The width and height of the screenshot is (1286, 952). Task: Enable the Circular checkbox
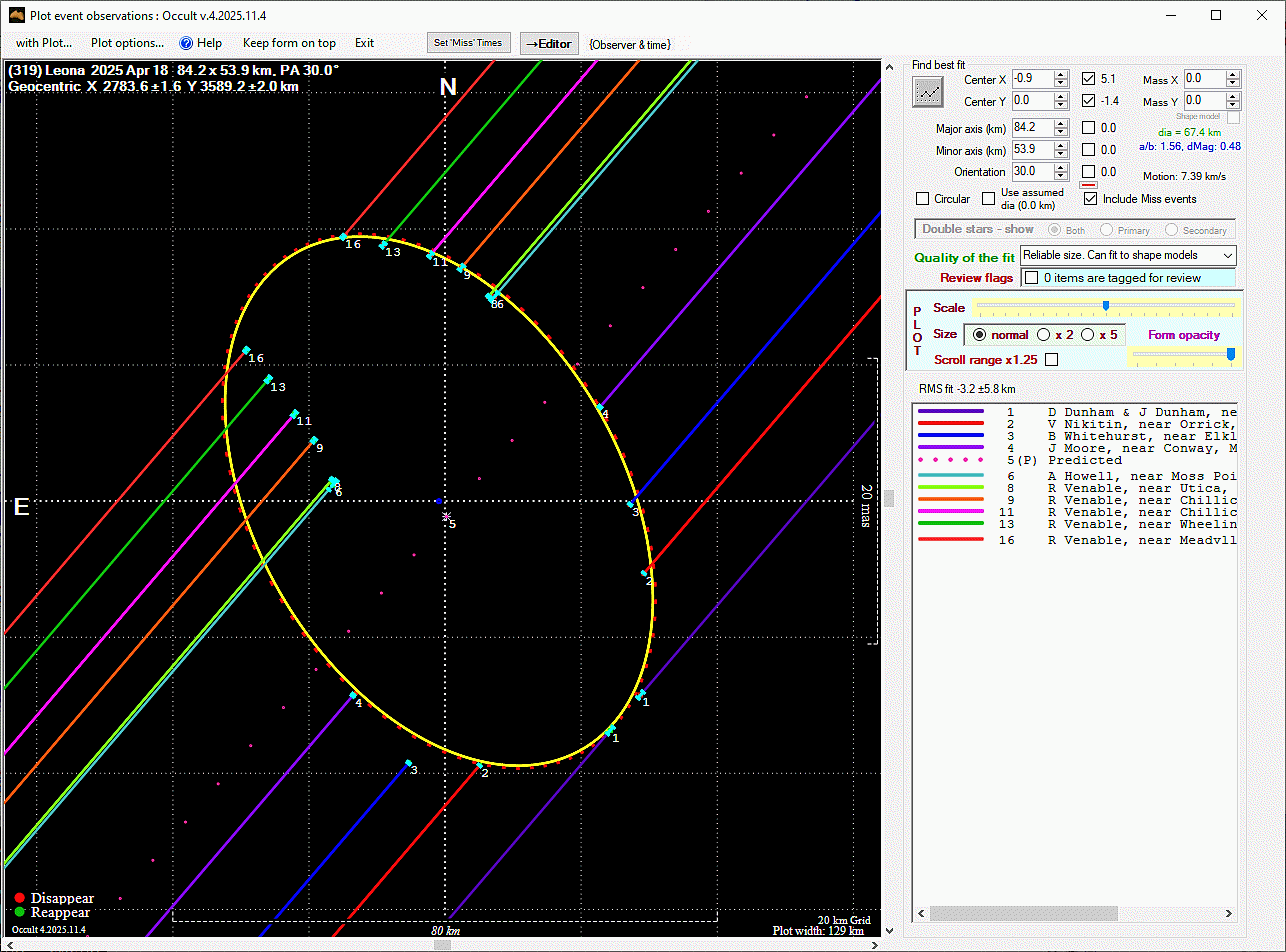click(923, 199)
